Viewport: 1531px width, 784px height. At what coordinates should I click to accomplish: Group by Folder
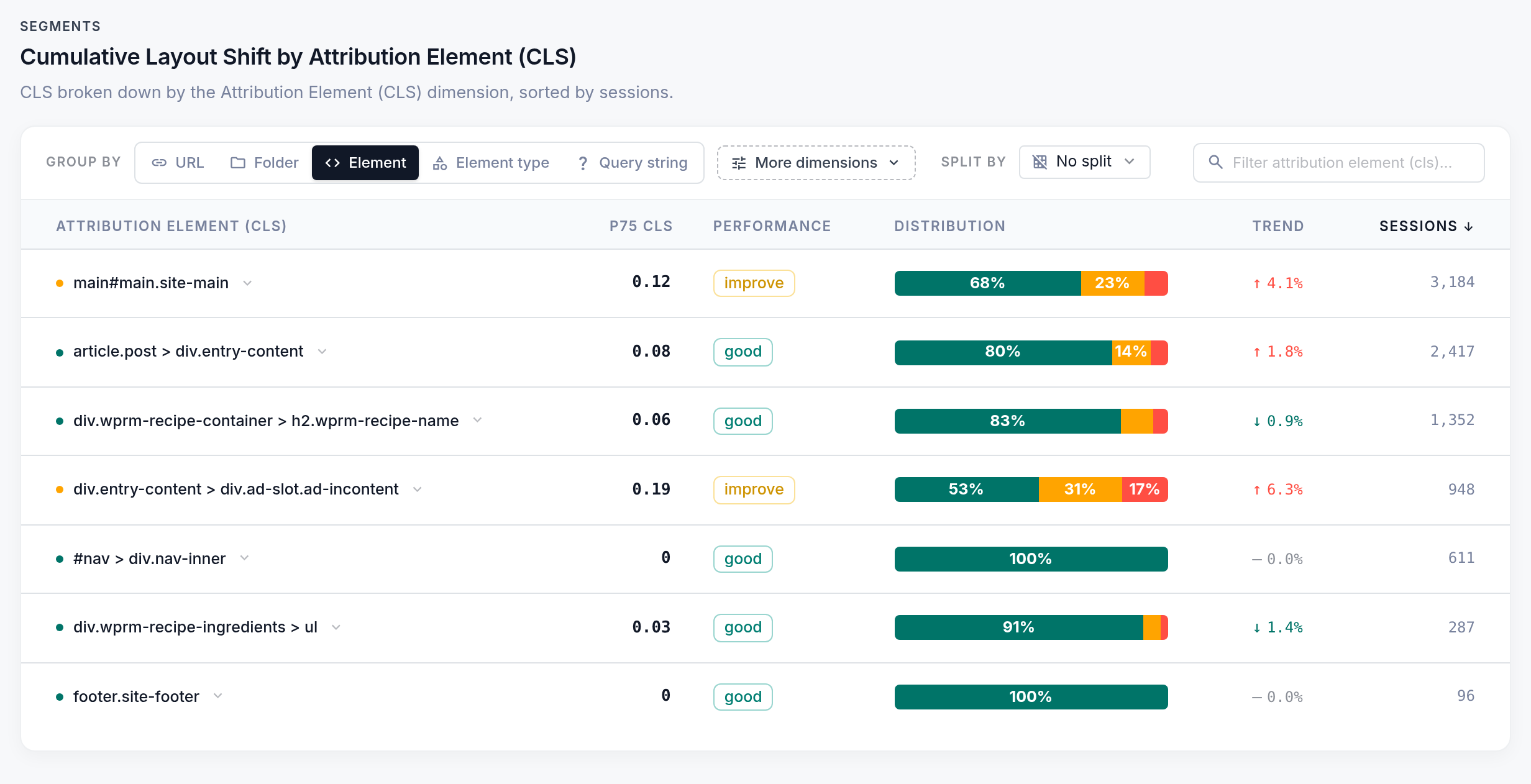pos(264,163)
